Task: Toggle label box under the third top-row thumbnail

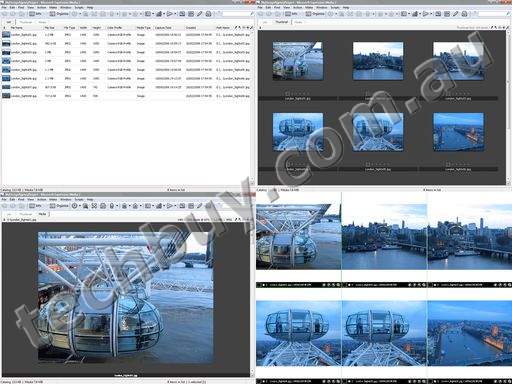Action: [x=448, y=94]
